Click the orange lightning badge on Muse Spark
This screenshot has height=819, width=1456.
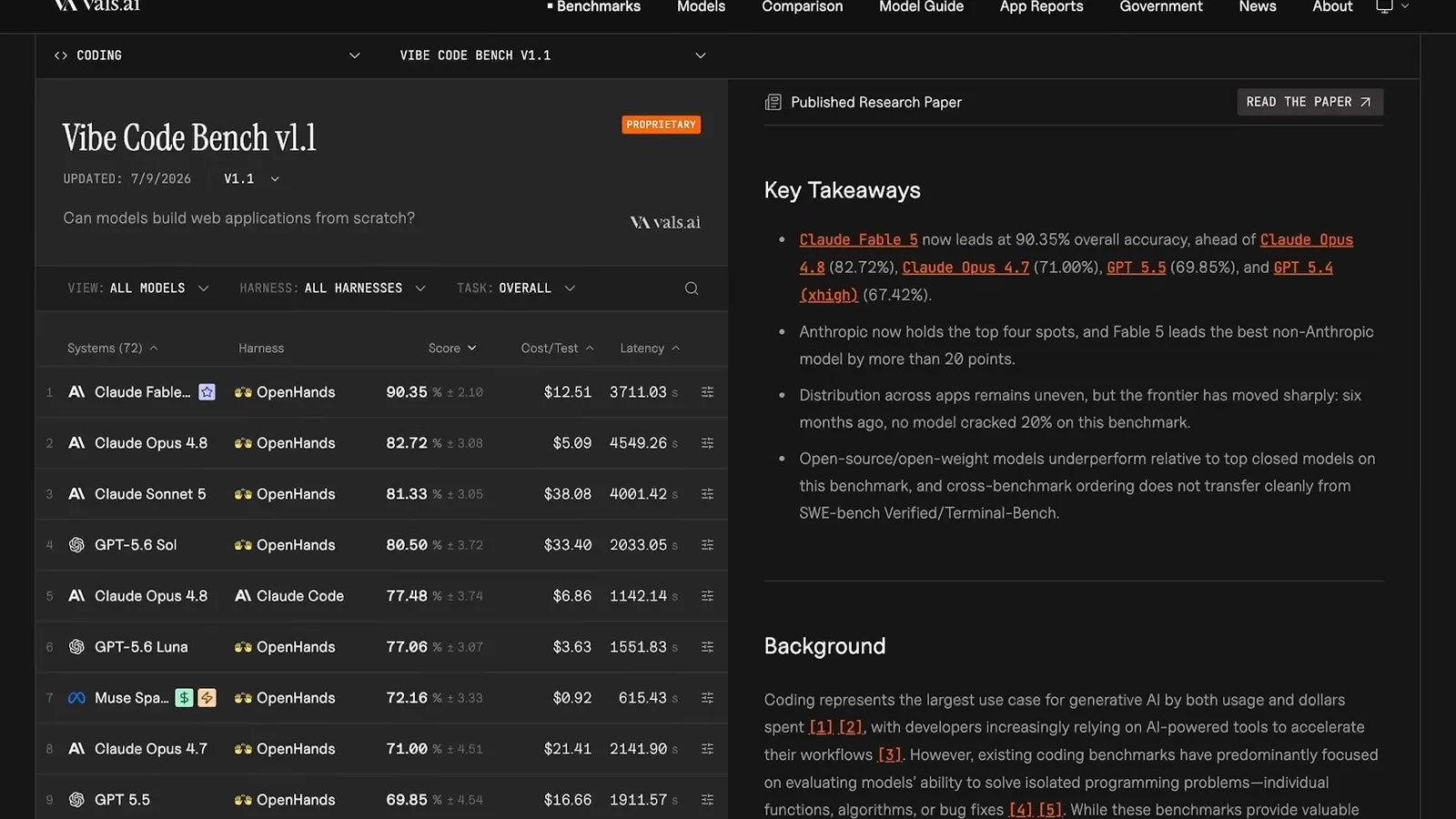(207, 698)
